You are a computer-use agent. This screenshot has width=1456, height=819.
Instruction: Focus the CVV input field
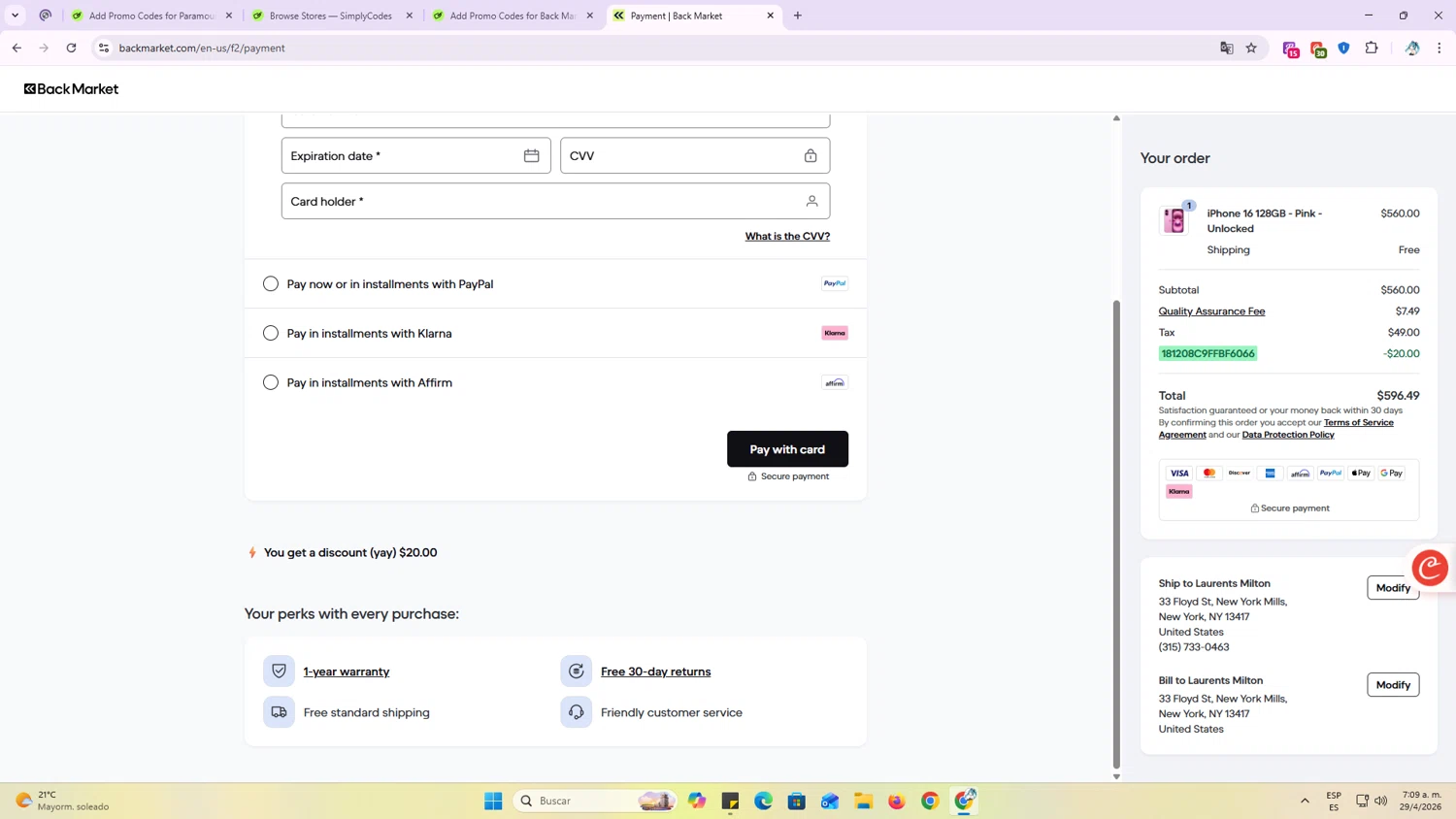pos(695,155)
